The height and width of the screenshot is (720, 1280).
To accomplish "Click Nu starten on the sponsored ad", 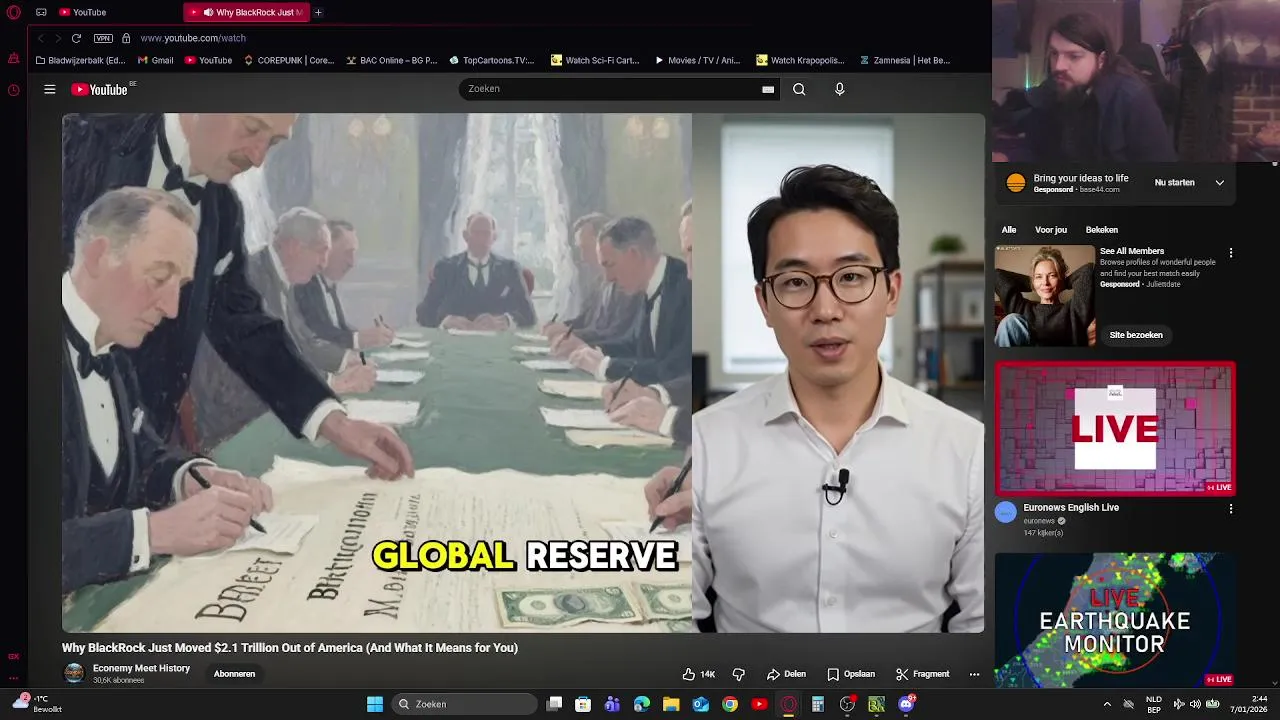I will (x=1174, y=183).
